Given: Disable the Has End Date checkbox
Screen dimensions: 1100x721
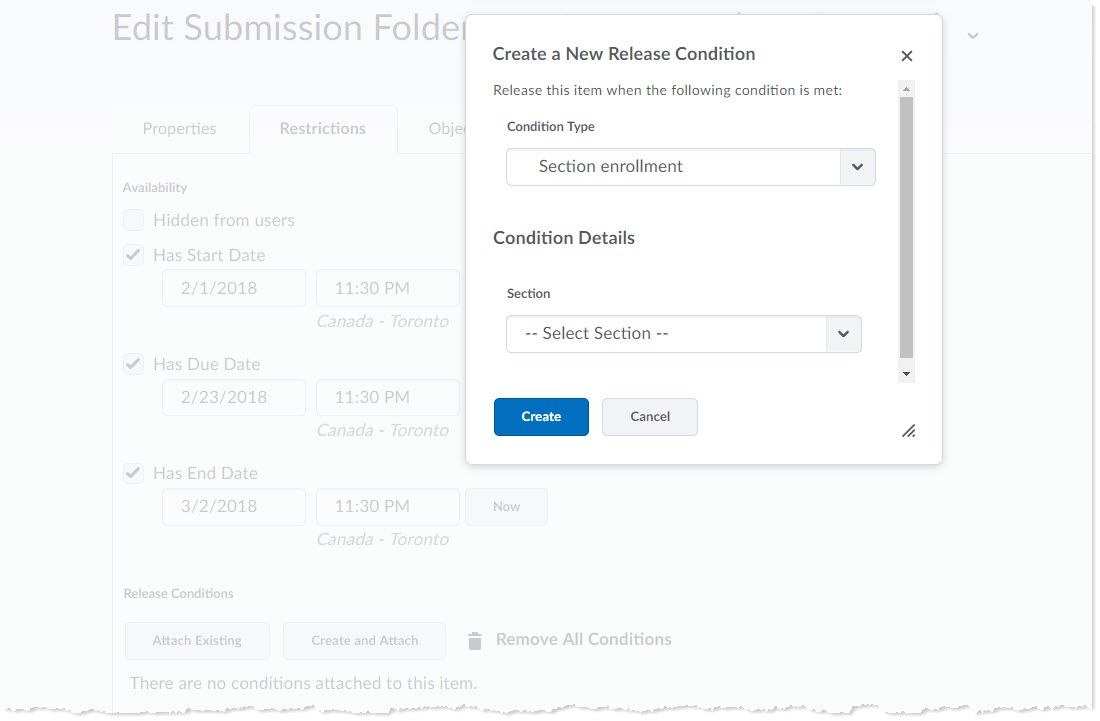Looking at the screenshot, I should [133, 474].
